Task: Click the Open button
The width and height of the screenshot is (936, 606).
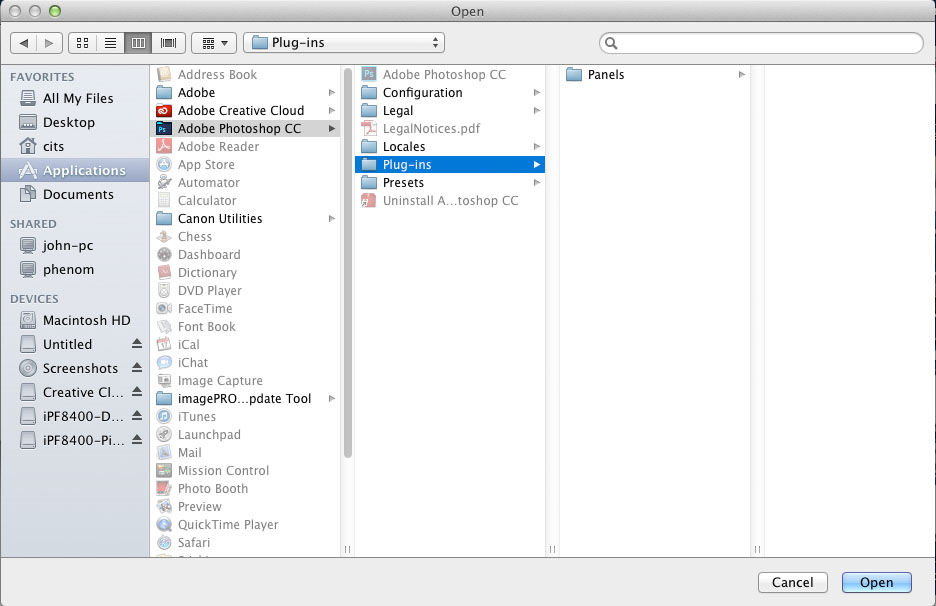Action: tap(876, 582)
